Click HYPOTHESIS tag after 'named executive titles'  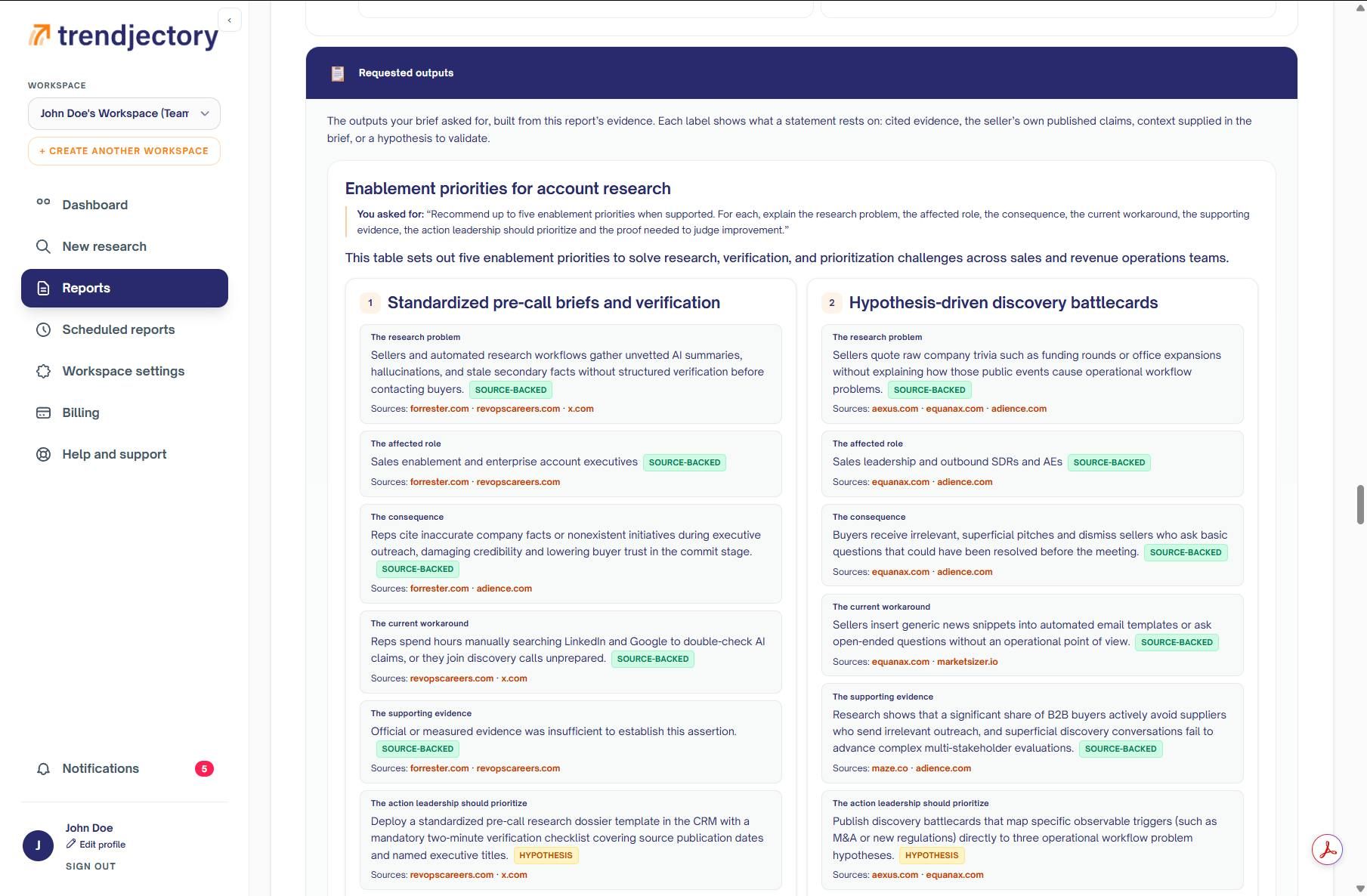point(546,855)
